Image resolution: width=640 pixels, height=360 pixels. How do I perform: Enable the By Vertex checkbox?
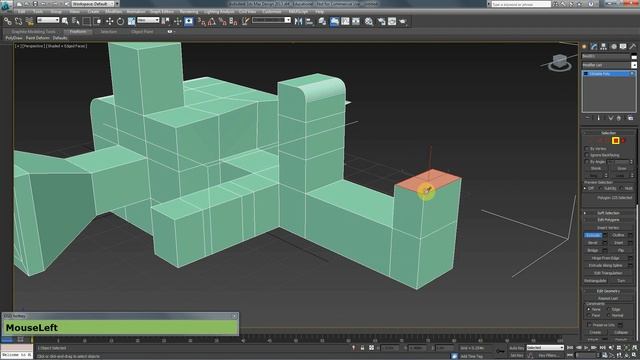587,149
